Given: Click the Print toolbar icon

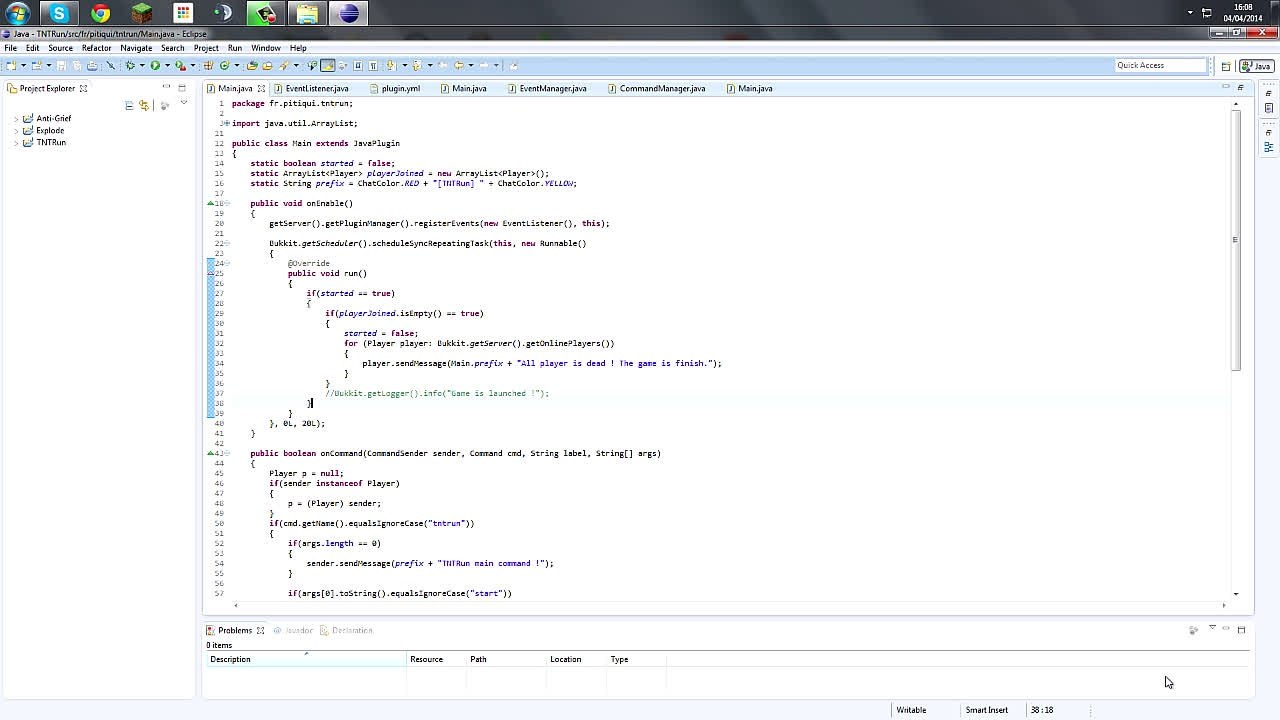Looking at the screenshot, I should [x=91, y=65].
